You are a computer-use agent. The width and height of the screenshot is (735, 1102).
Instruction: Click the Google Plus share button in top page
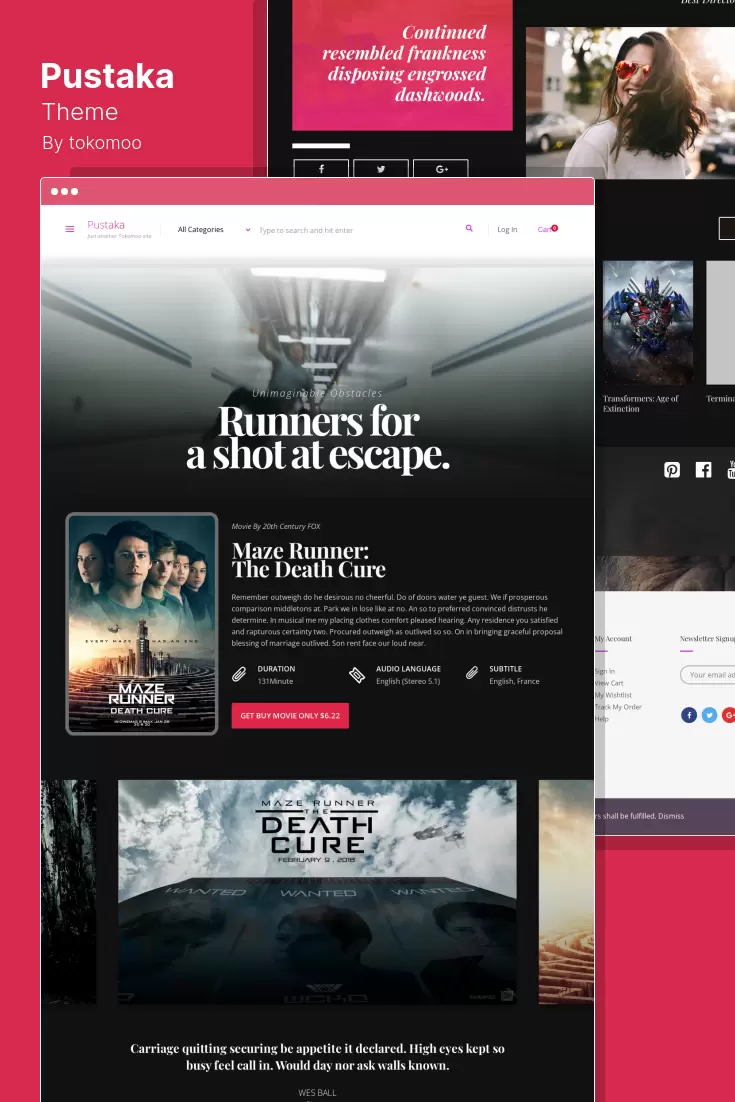pyautogui.click(x=441, y=169)
